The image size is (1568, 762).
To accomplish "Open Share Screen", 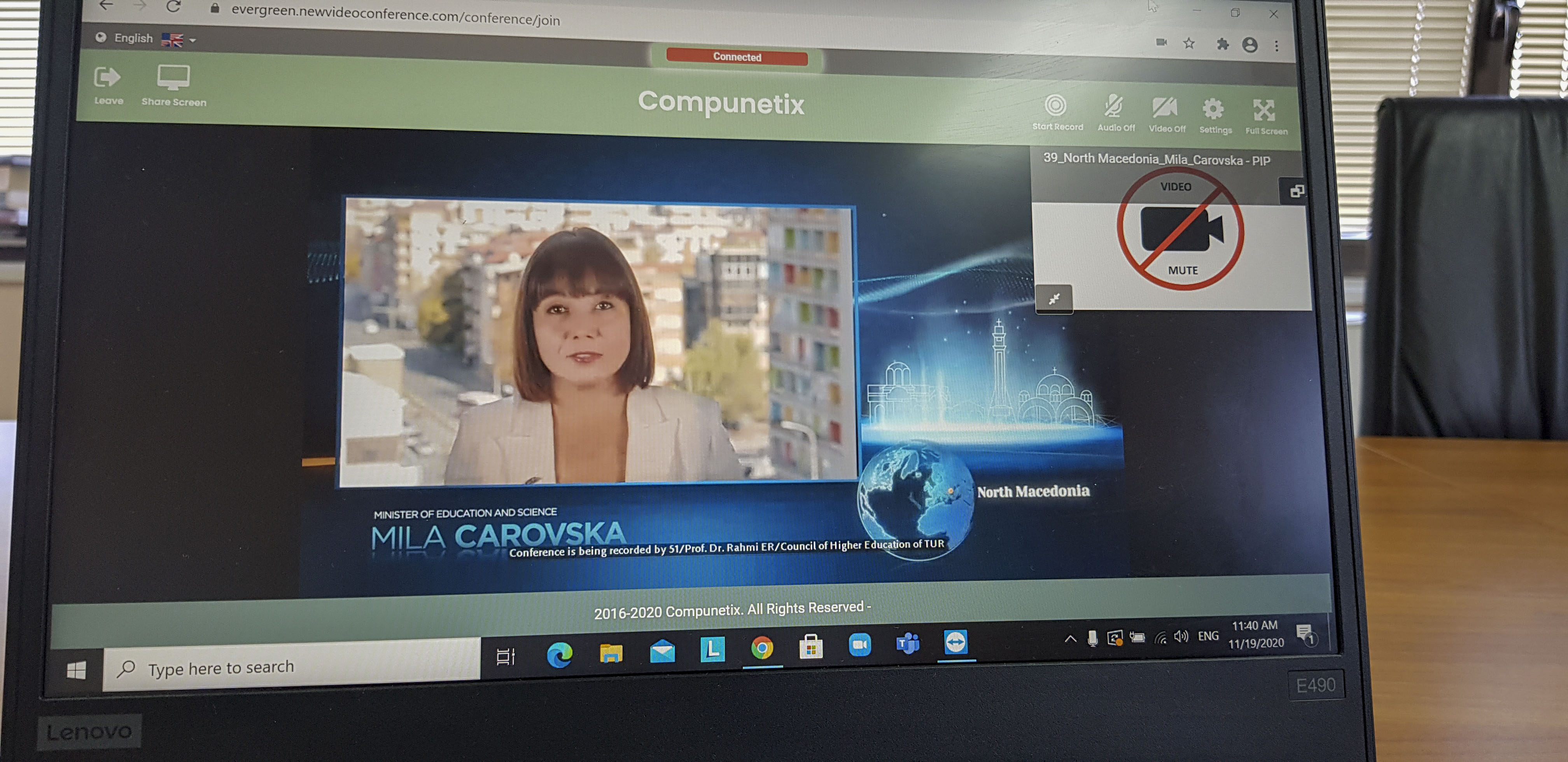I will [x=173, y=85].
